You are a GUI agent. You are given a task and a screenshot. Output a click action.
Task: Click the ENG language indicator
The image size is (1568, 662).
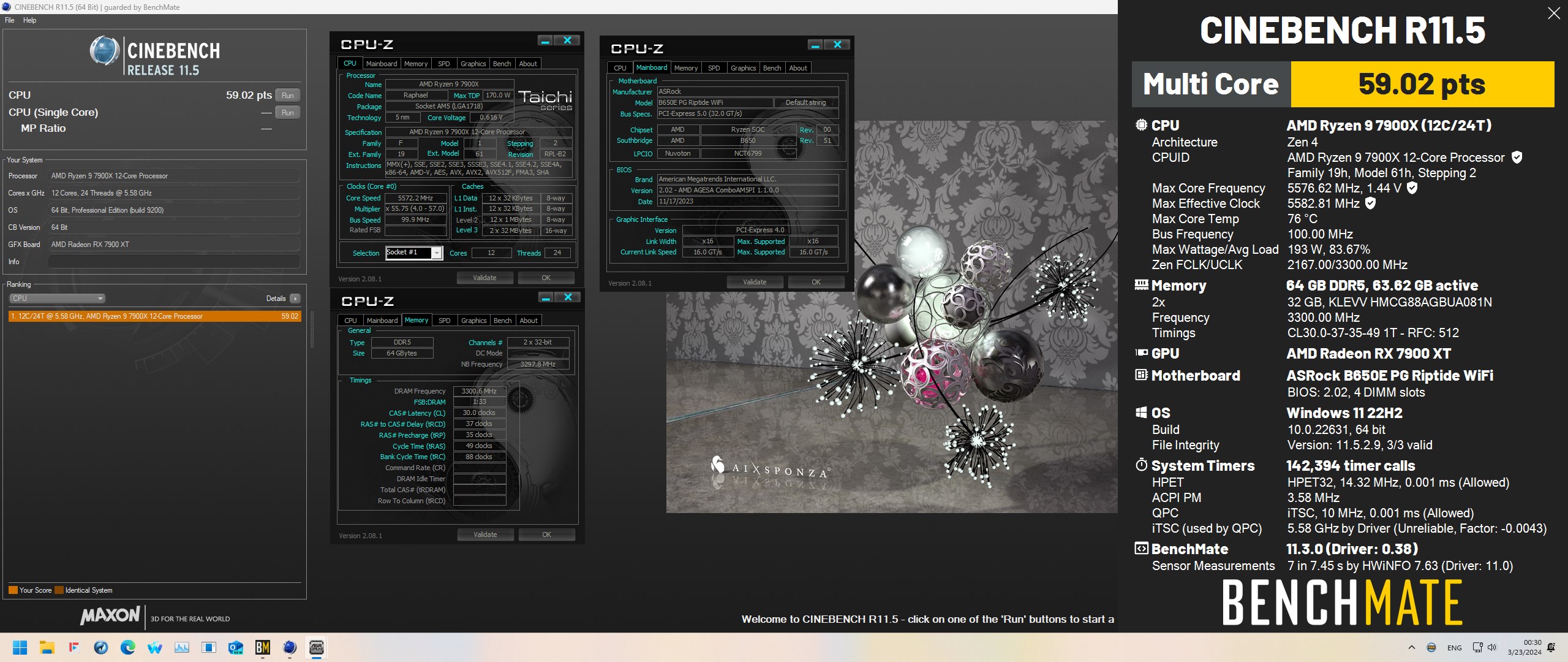(x=1454, y=648)
